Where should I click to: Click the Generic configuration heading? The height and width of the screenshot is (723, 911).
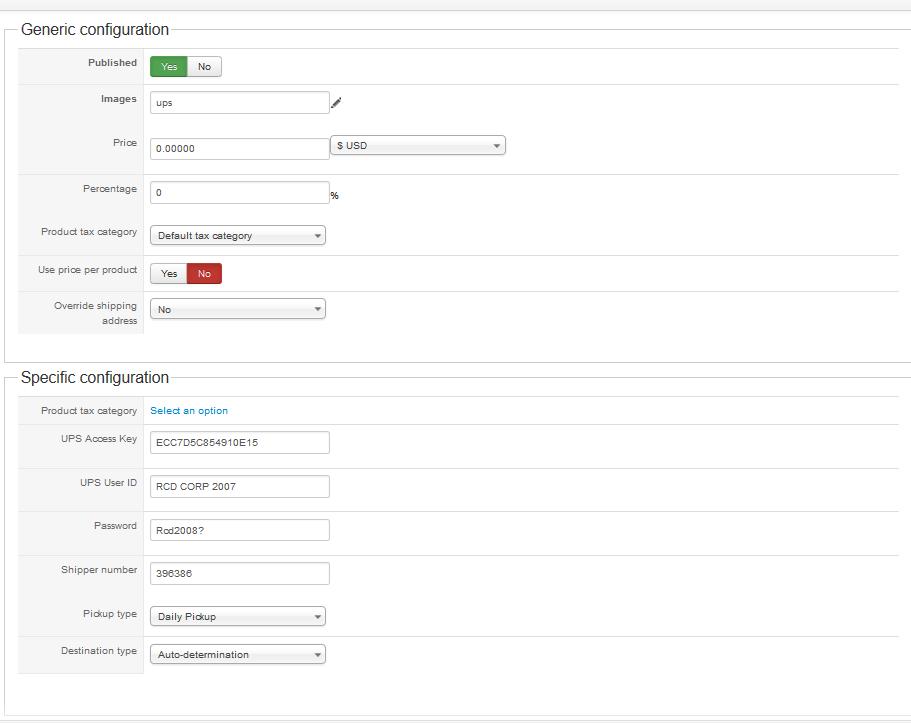click(95, 30)
